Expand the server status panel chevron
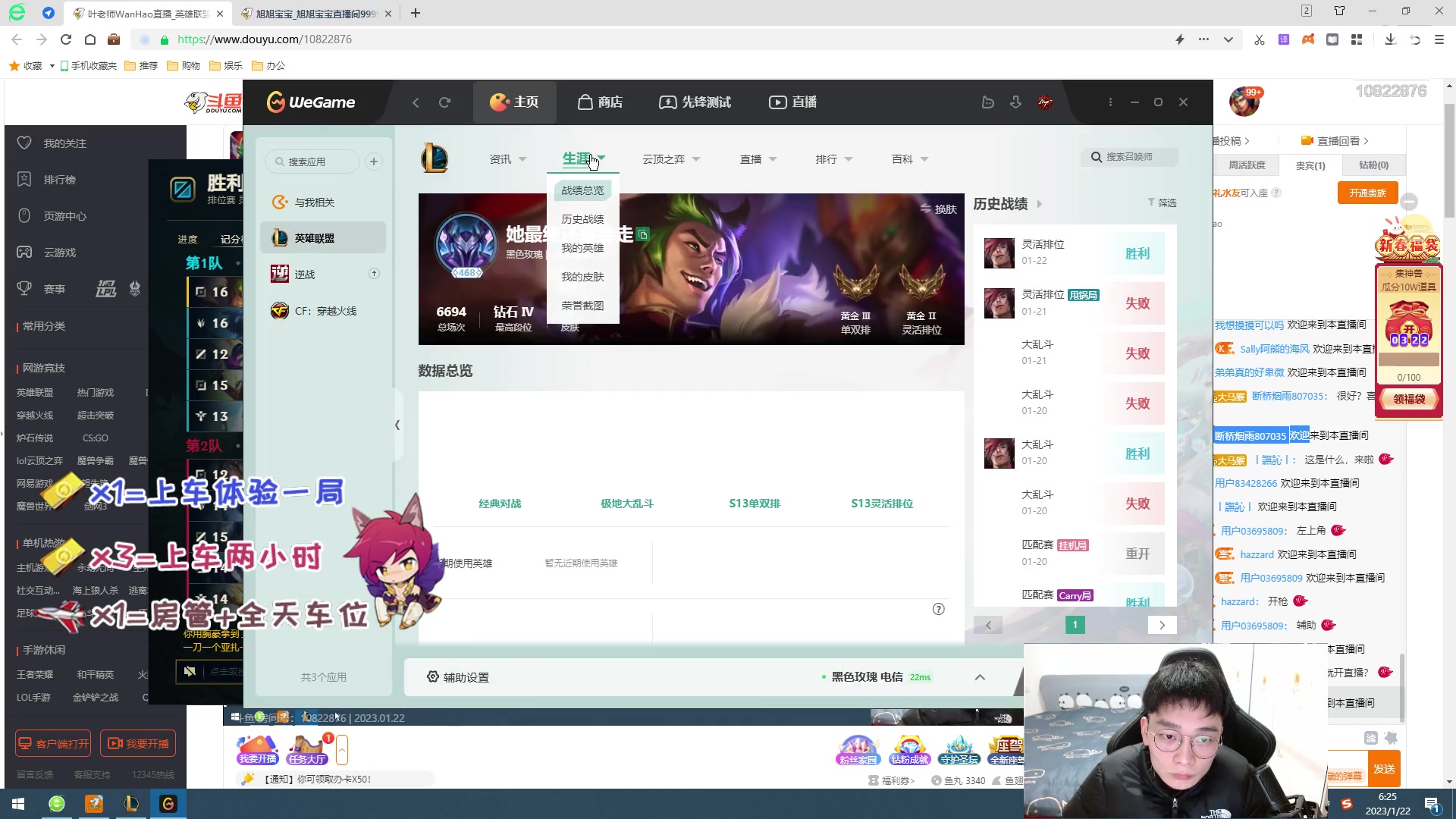 [x=980, y=677]
